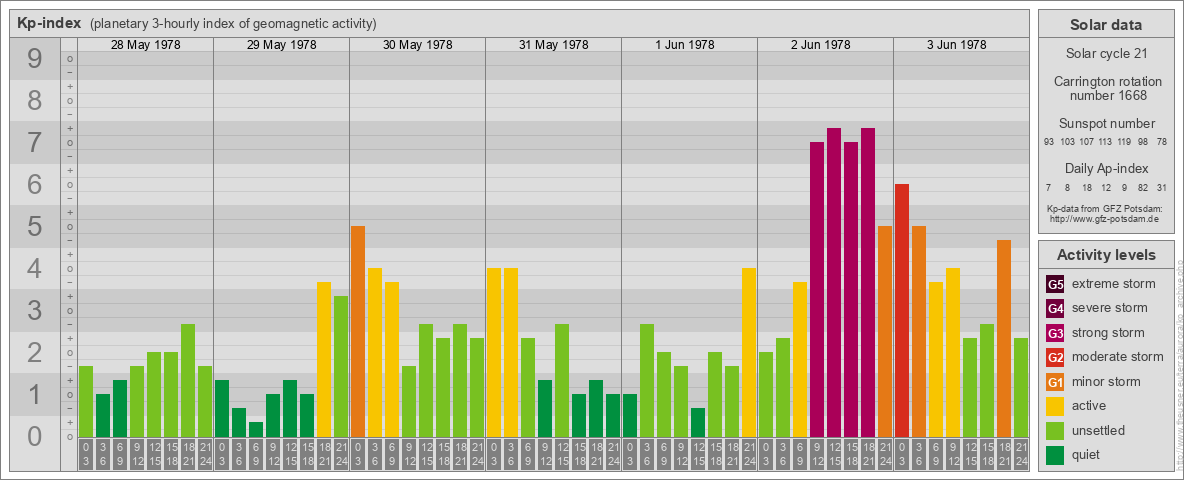The height and width of the screenshot is (480, 1184).
Task: Select the 29 May 1978 6-9 shortest bar
Action: (256, 429)
